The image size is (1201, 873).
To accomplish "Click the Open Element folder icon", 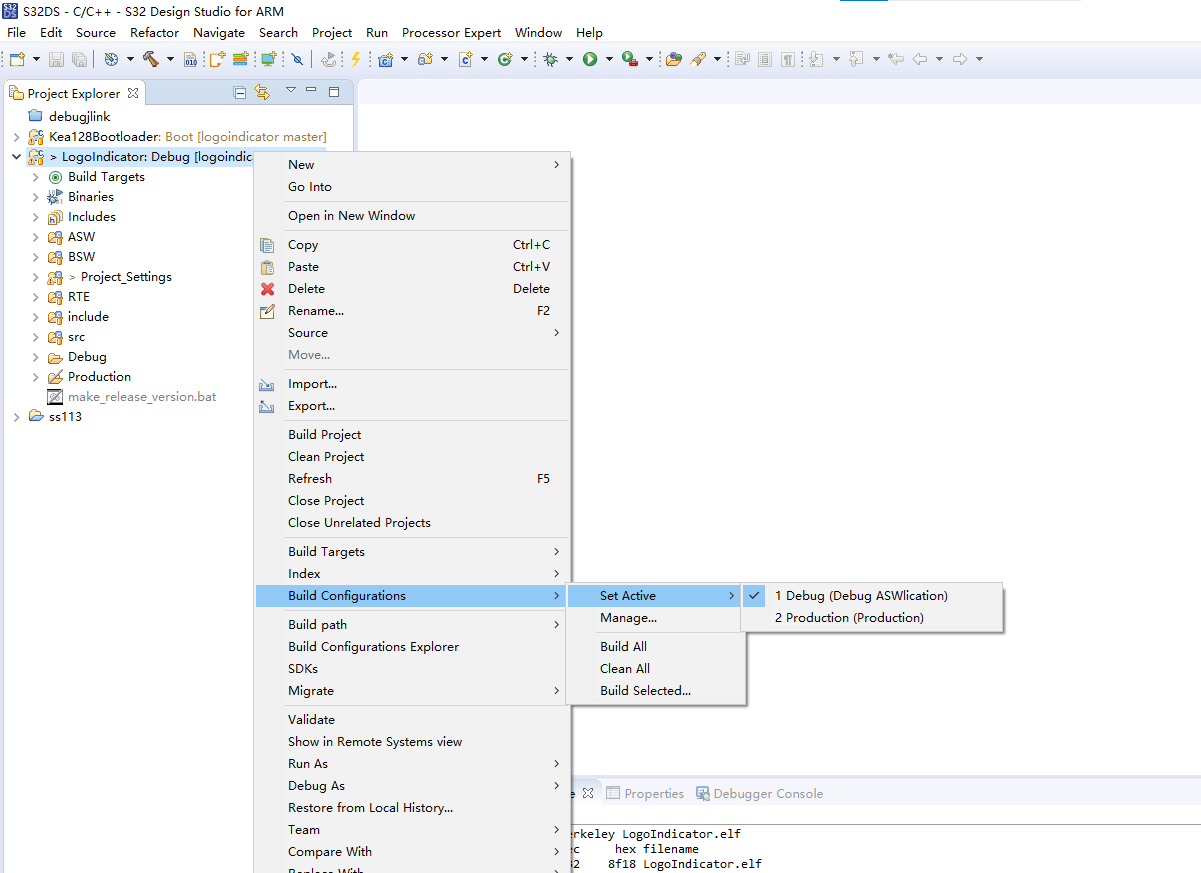I will [673, 59].
